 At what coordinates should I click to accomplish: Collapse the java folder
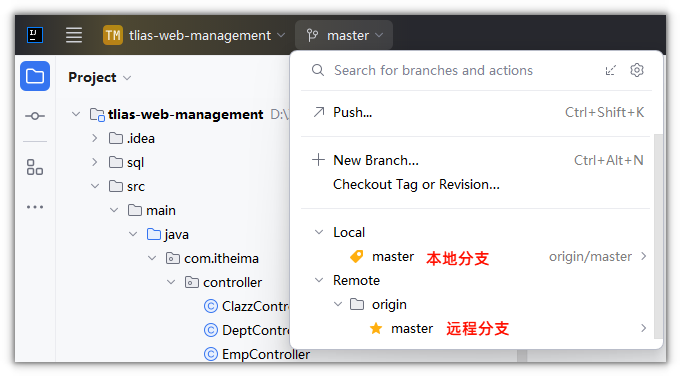point(133,234)
